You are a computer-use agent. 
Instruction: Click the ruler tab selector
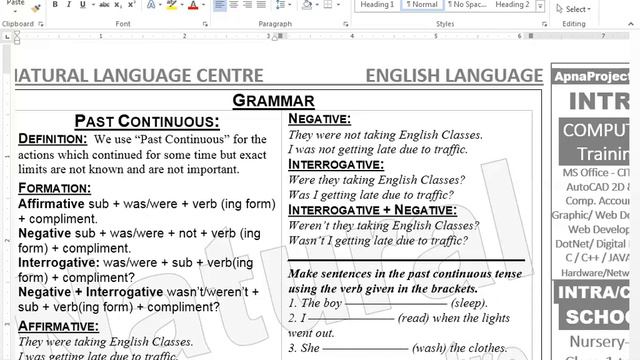[x=7, y=37]
